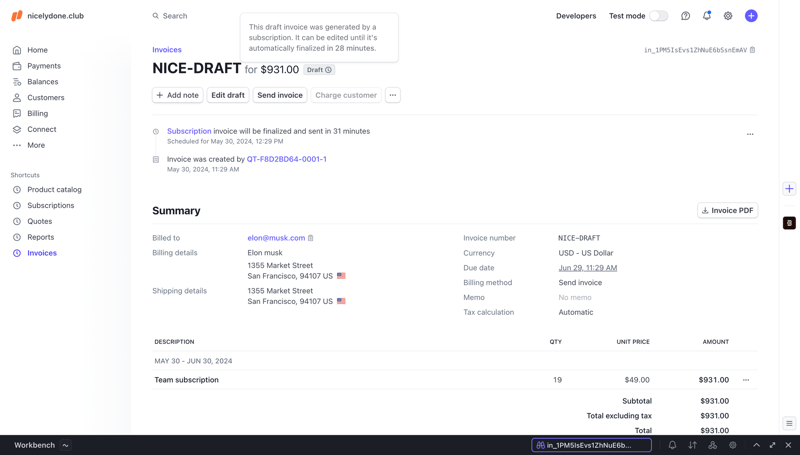Open the Product catalog shortcut
This screenshot has width=800, height=455.
coord(55,189)
